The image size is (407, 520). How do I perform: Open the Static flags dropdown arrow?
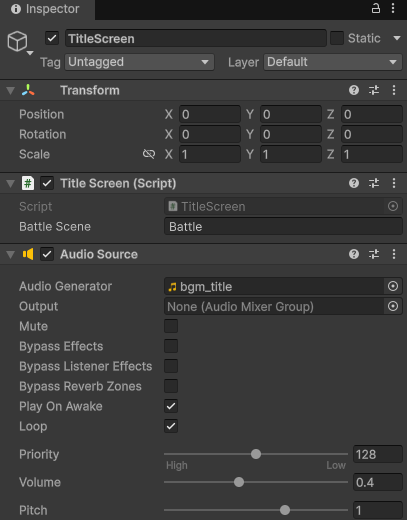397,38
